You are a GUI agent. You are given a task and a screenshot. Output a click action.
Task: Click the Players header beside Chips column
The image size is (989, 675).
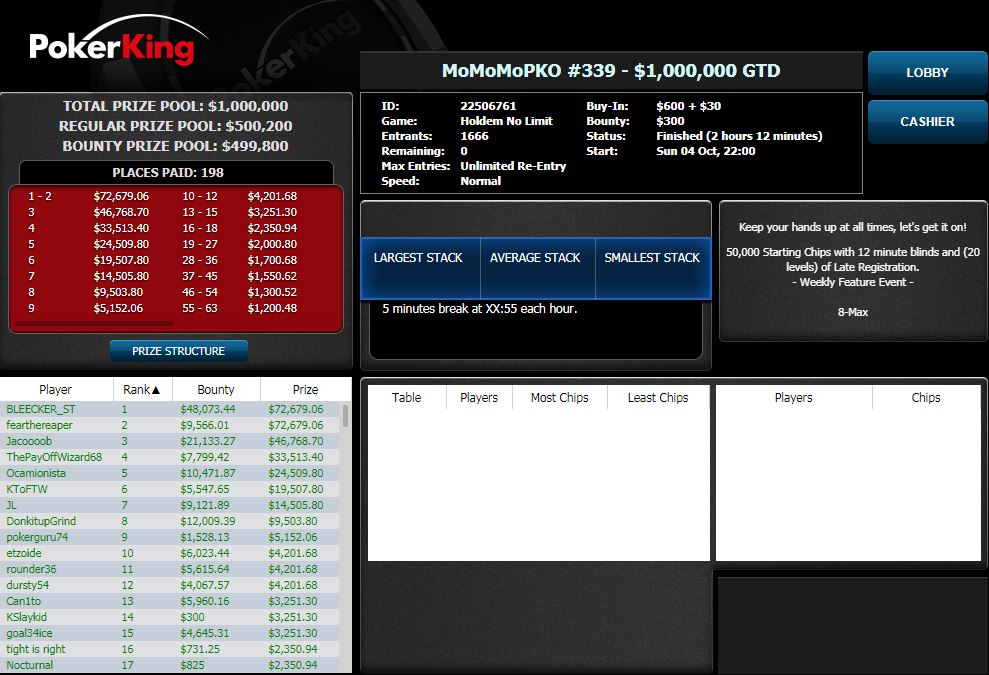pyautogui.click(x=793, y=397)
